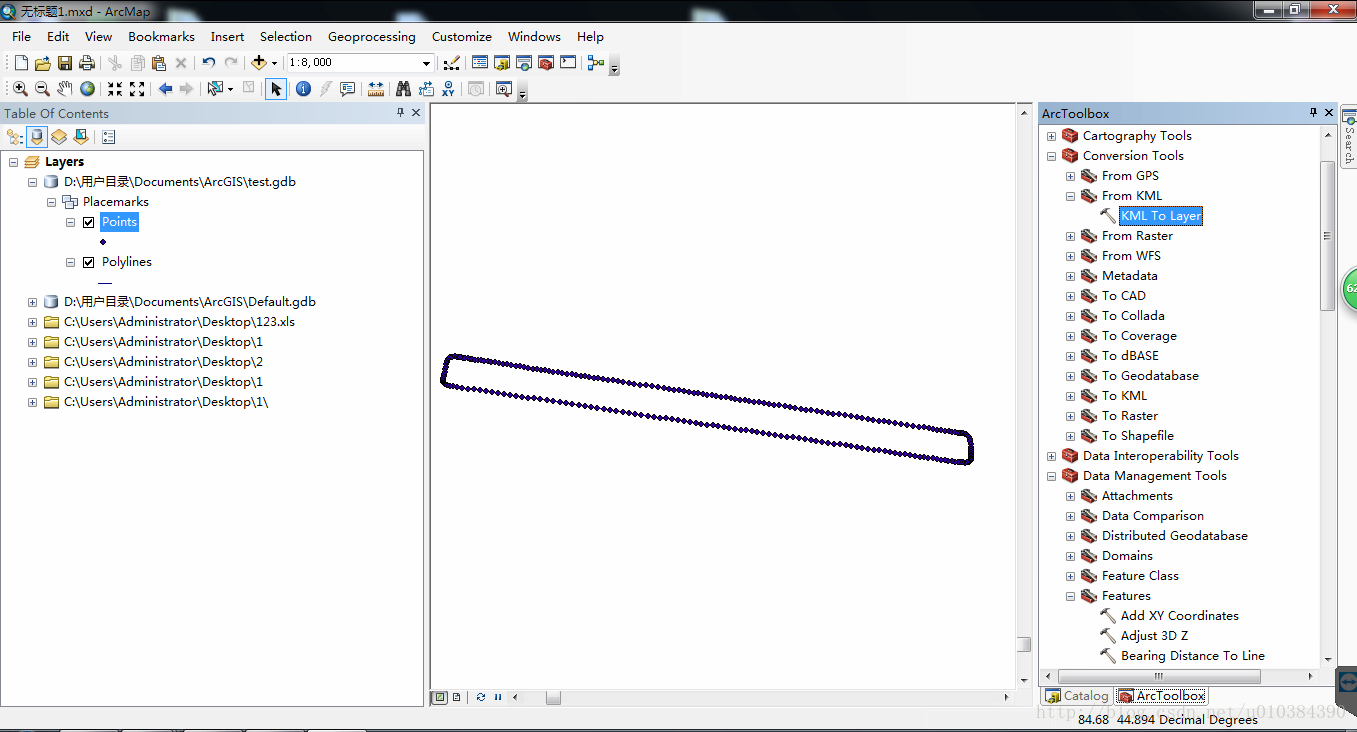Open the Geoprocessing menu

372,37
